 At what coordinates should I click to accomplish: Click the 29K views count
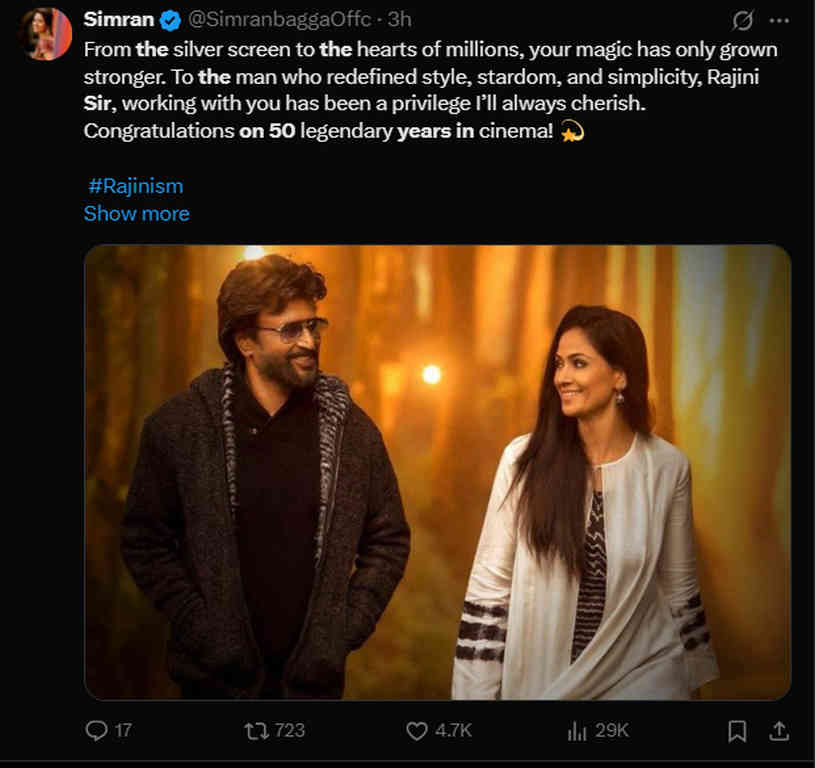coord(611,731)
